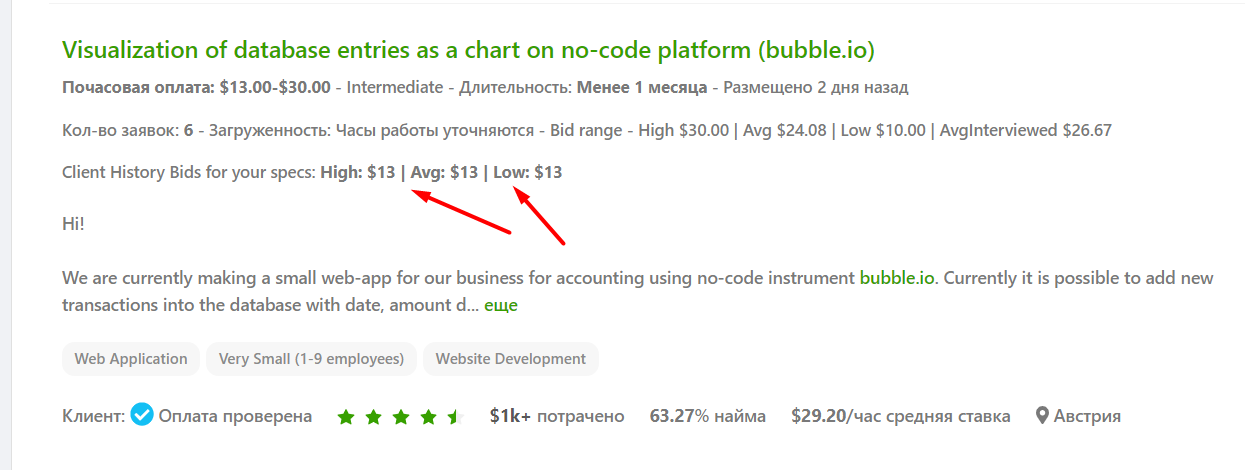Open the bubble.io chart visualization job title

click(468, 50)
